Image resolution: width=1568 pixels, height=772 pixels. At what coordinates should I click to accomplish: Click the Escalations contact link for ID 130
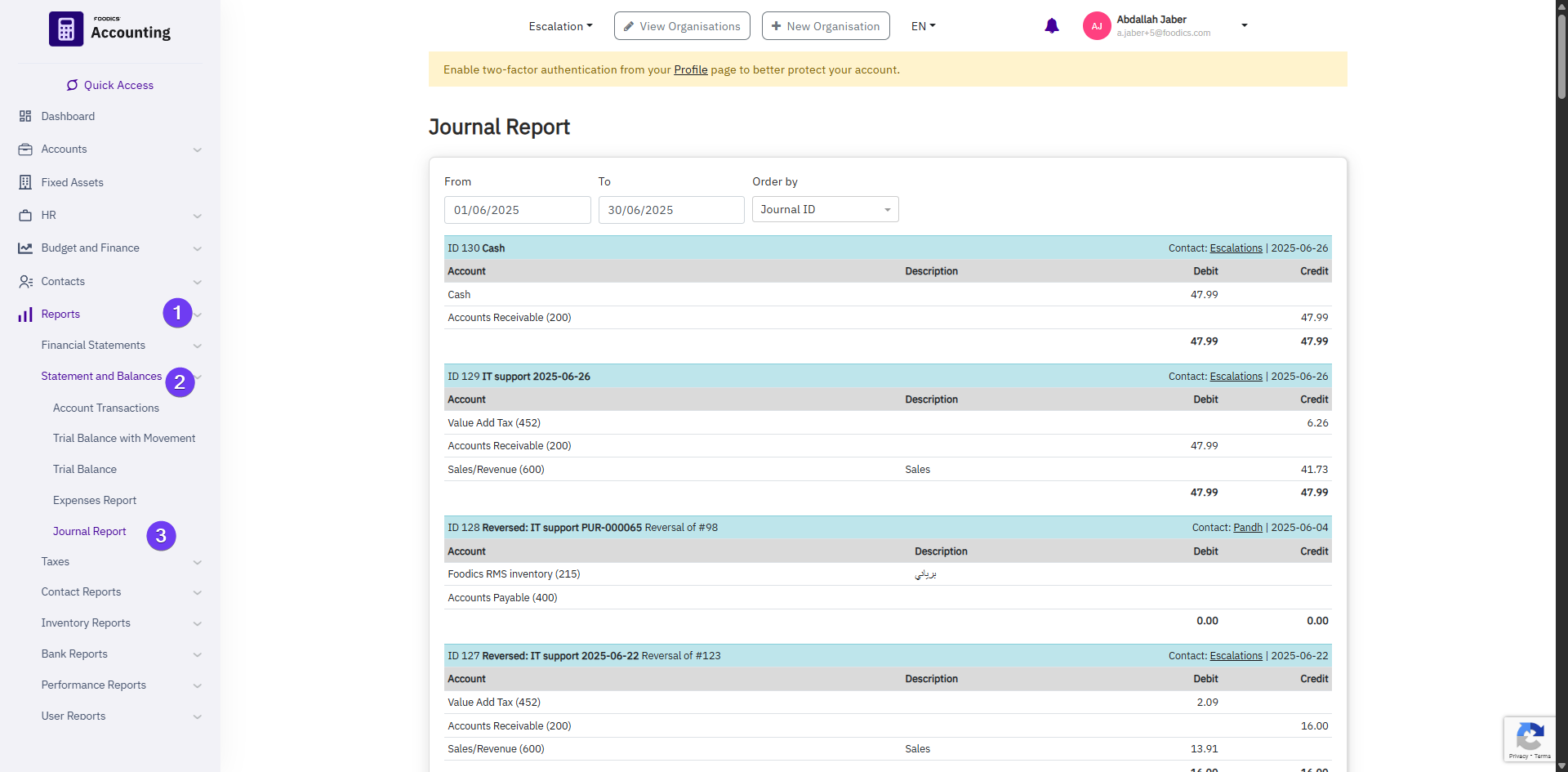(1235, 248)
